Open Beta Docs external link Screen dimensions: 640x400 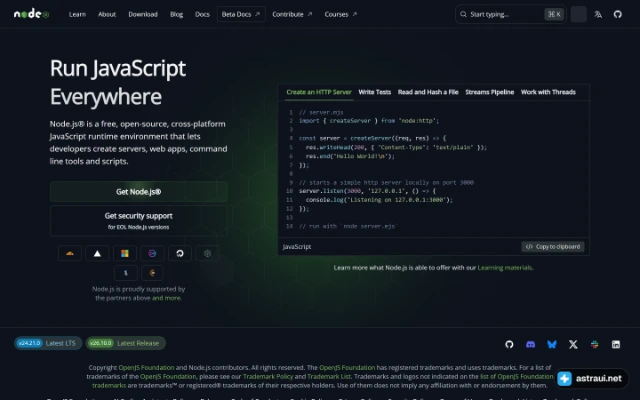pyautogui.click(x=241, y=14)
